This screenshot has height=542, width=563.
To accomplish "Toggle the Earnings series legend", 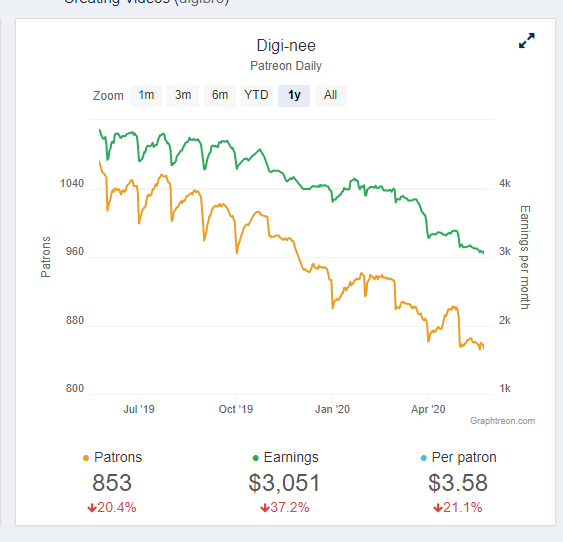I will point(285,457).
